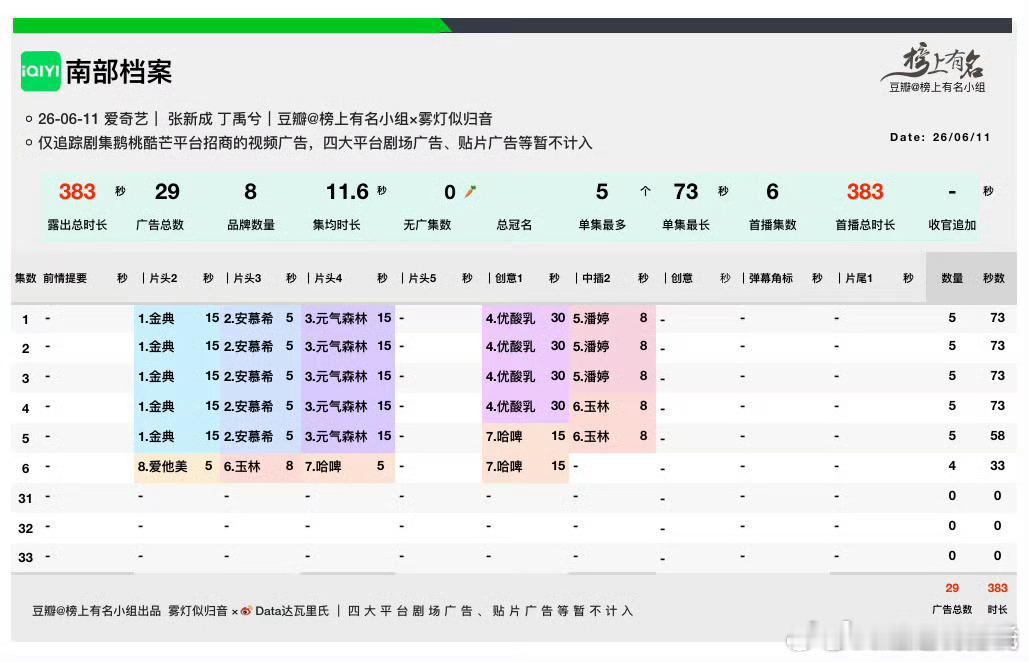Click the episode number 31
The image size is (1029, 662).
point(26,499)
